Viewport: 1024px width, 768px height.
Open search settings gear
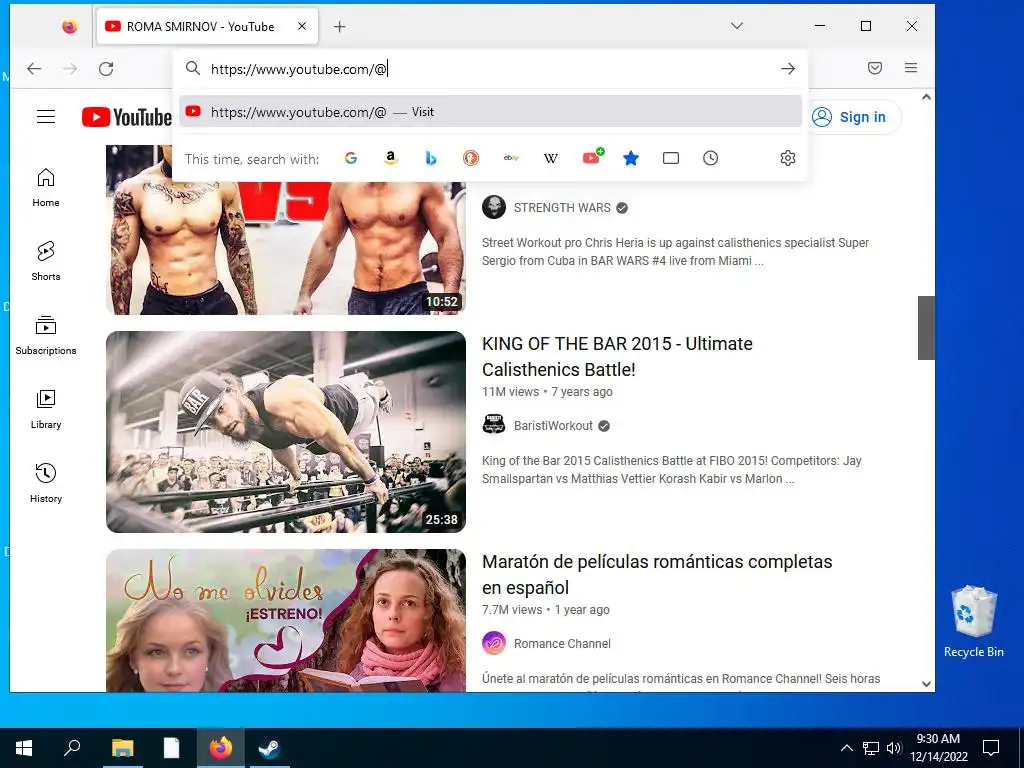pos(788,158)
